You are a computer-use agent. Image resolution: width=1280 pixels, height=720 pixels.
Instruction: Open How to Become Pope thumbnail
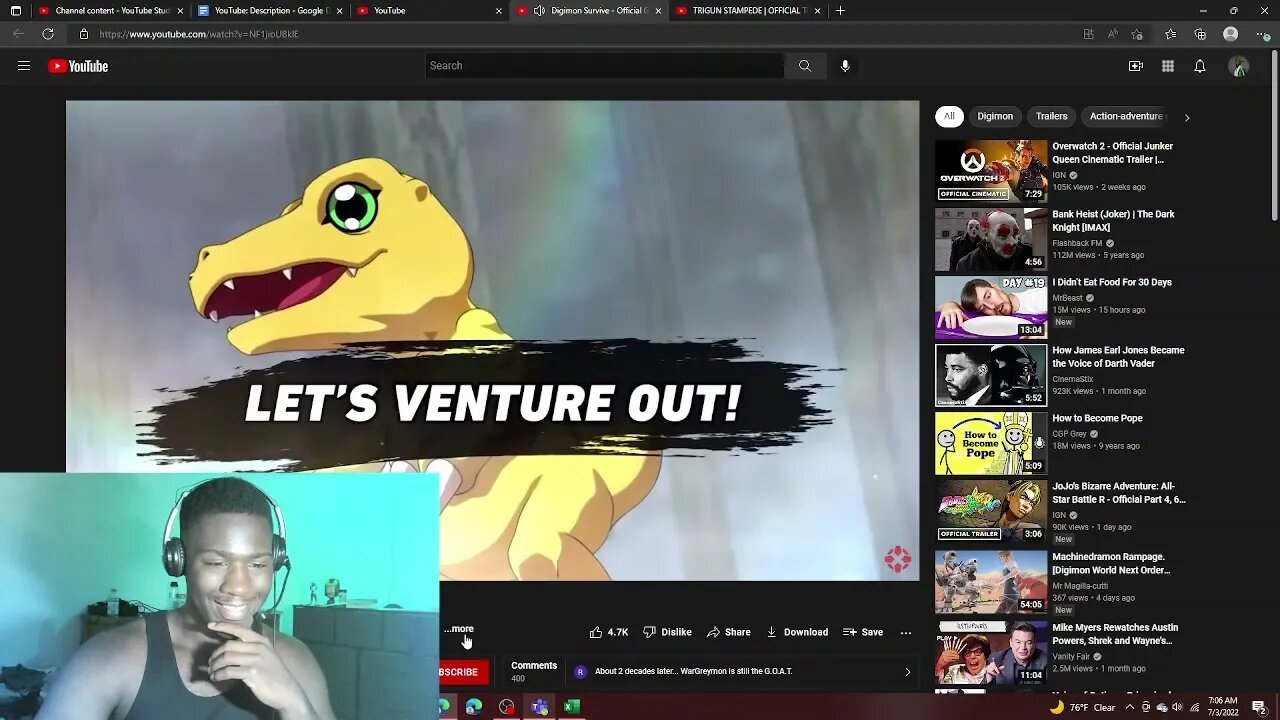coord(991,443)
